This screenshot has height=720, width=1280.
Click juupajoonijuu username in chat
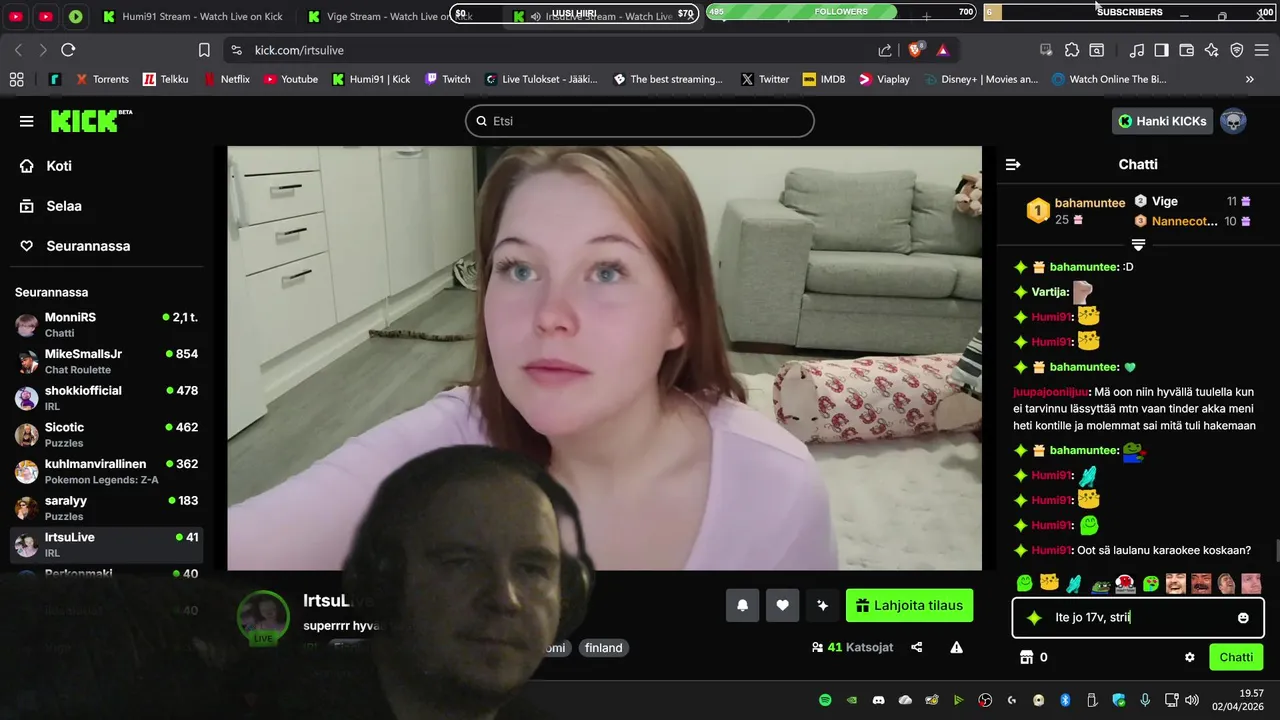click(x=1049, y=392)
